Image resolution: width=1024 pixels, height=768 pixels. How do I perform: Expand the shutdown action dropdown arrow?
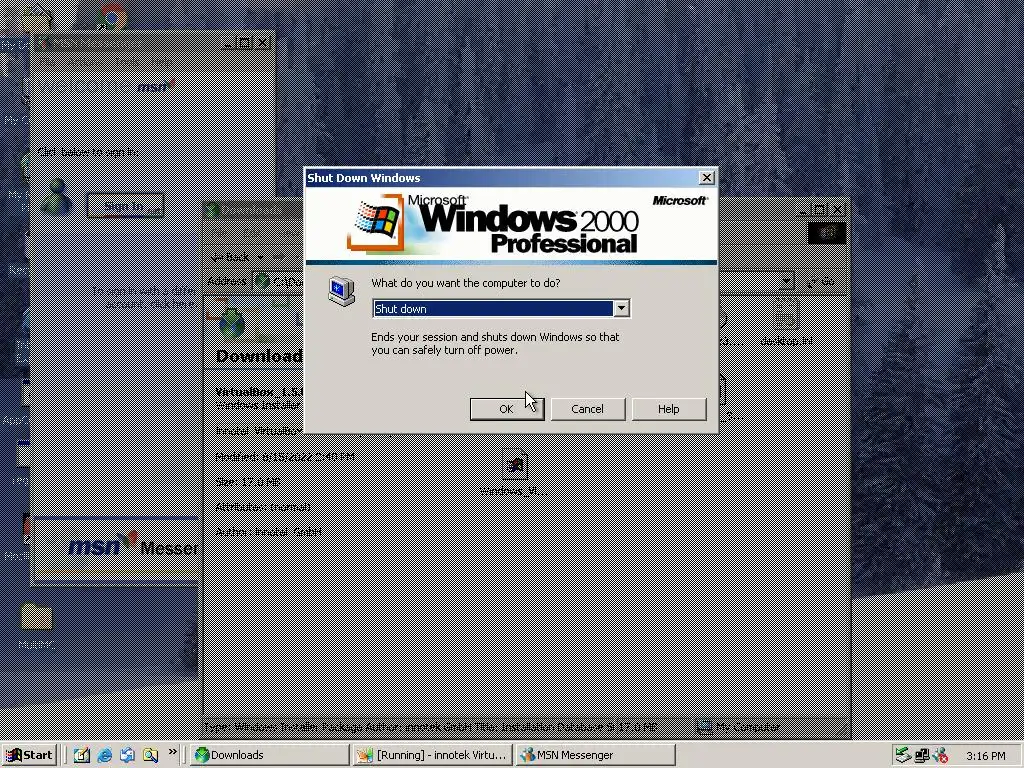point(622,308)
